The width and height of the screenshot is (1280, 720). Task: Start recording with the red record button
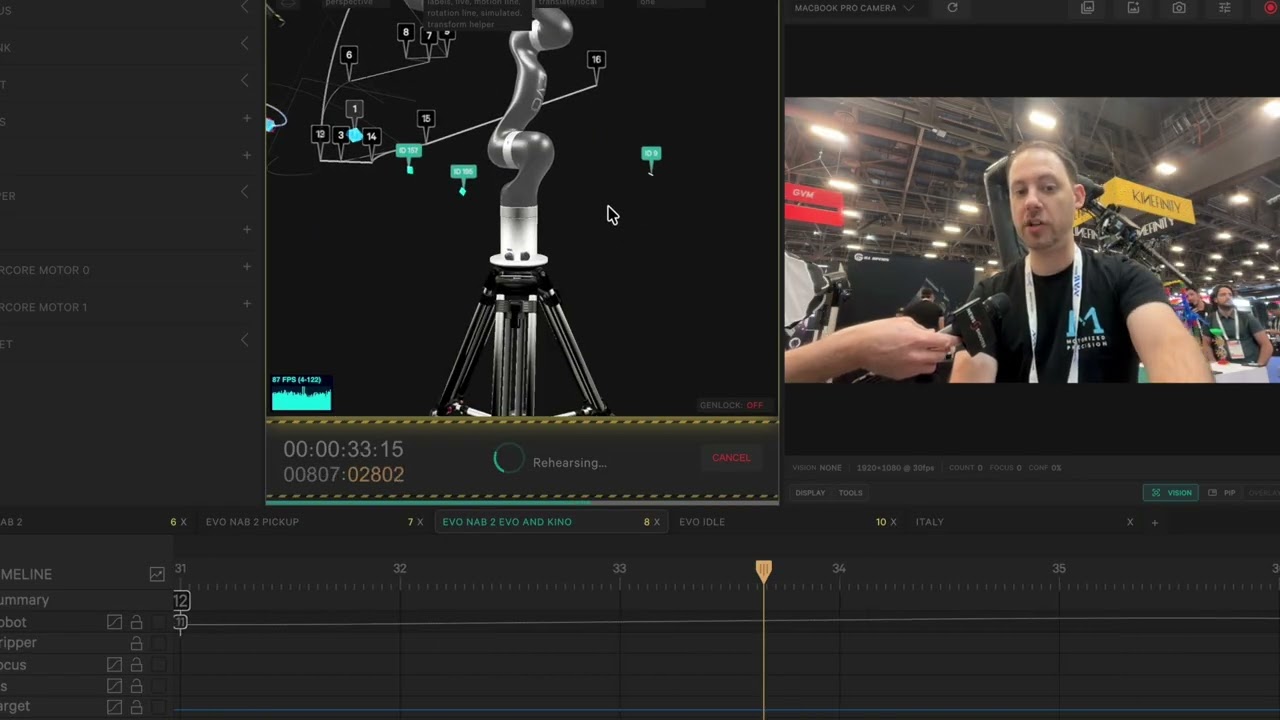click(1271, 8)
